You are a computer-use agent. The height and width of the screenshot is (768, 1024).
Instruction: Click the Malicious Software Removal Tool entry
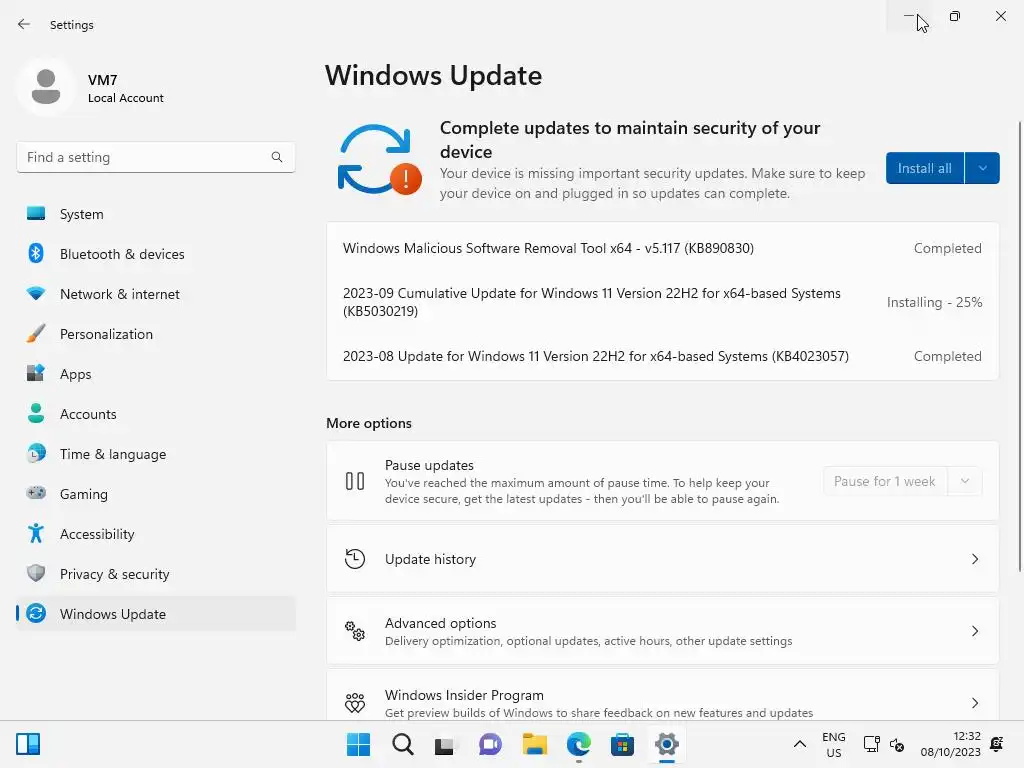tap(662, 248)
